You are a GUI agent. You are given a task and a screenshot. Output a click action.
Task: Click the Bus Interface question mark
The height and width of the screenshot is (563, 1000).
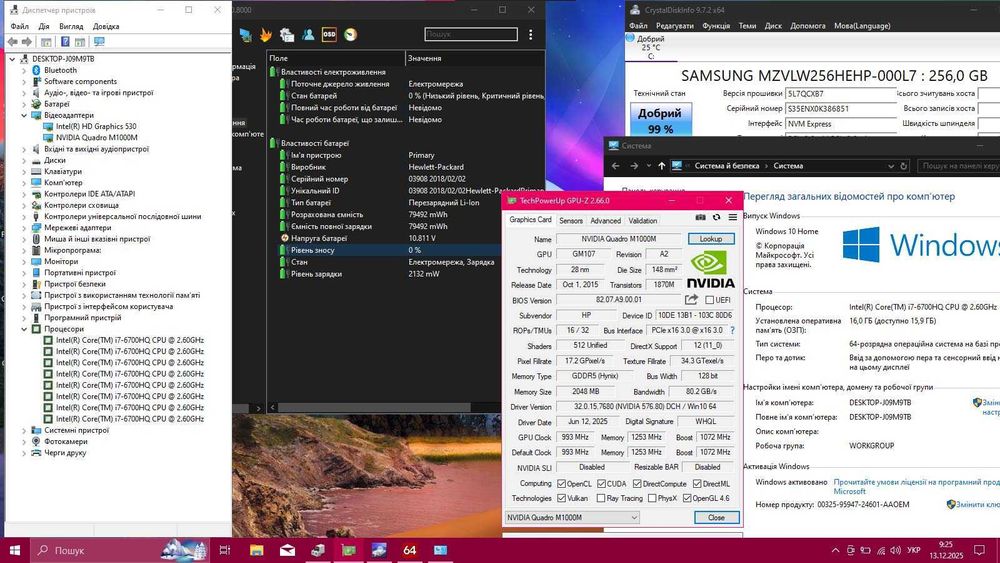click(730, 330)
